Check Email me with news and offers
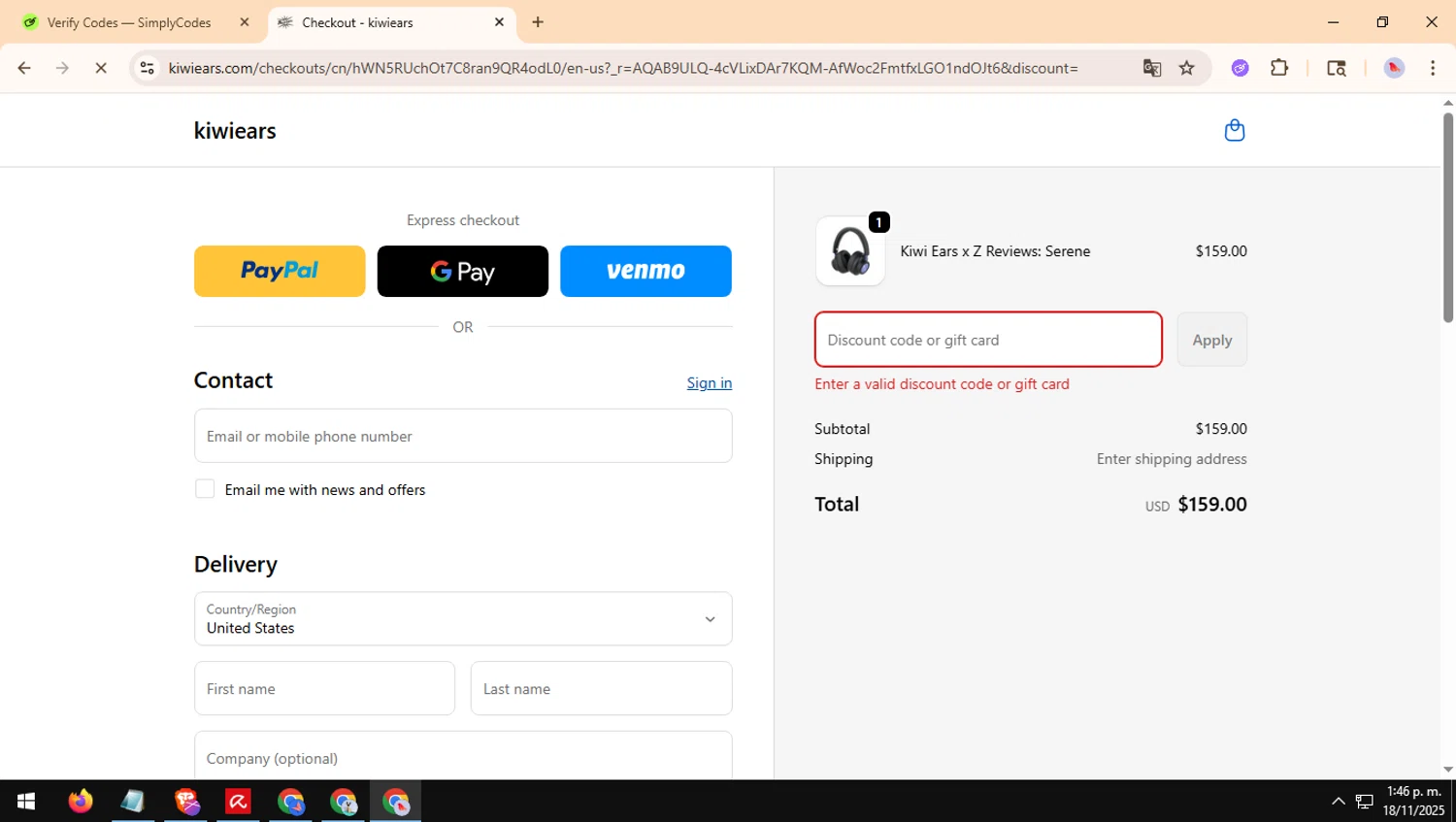 pos(205,489)
